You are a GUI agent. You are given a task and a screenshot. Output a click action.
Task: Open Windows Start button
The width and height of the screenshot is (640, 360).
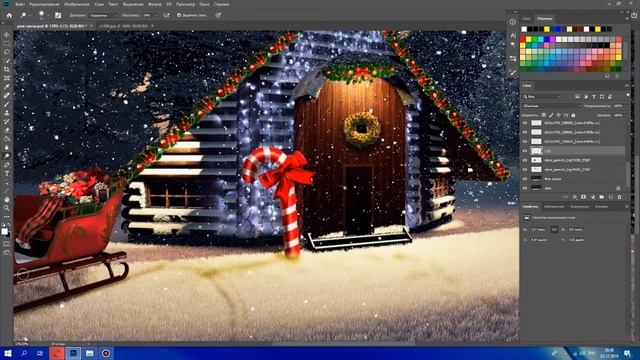(7, 353)
